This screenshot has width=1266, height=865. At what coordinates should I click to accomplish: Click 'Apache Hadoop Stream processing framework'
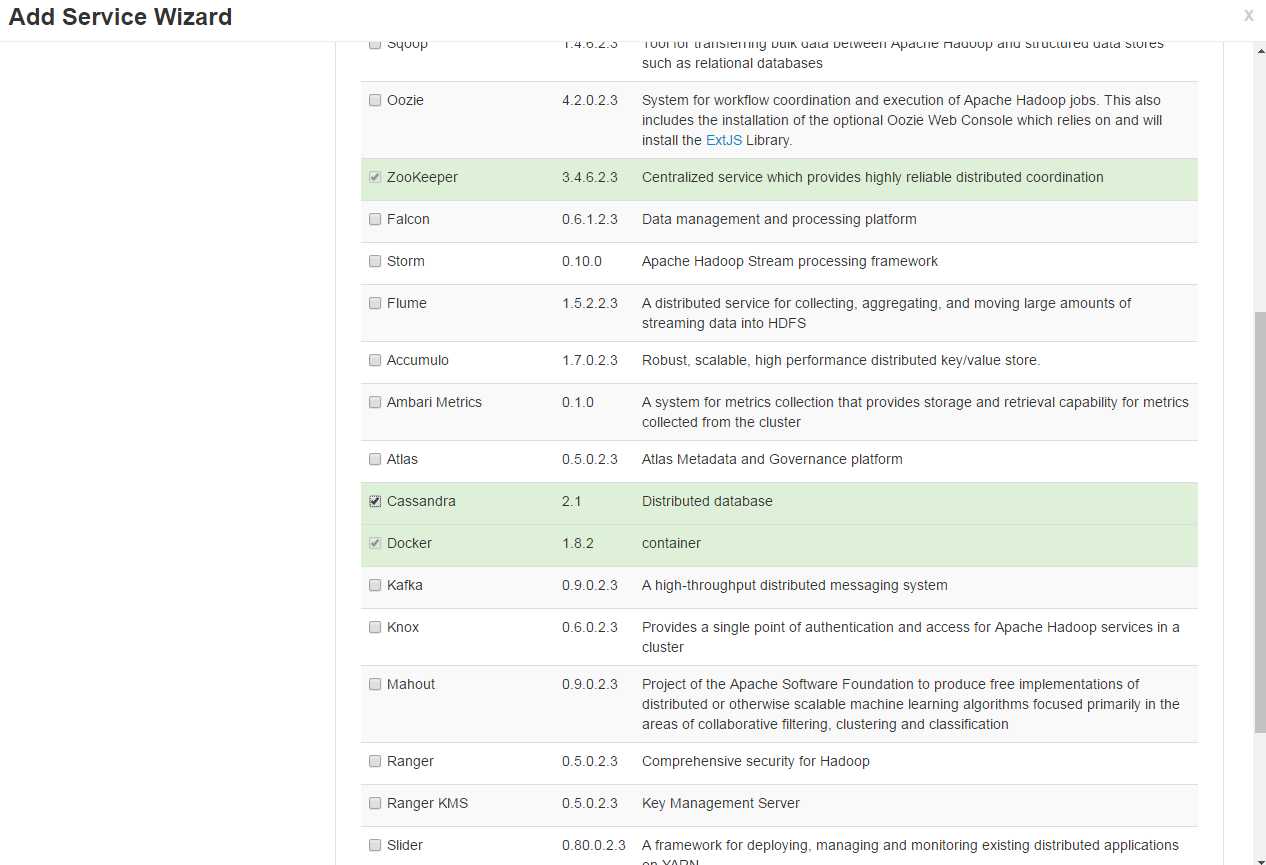coord(790,261)
